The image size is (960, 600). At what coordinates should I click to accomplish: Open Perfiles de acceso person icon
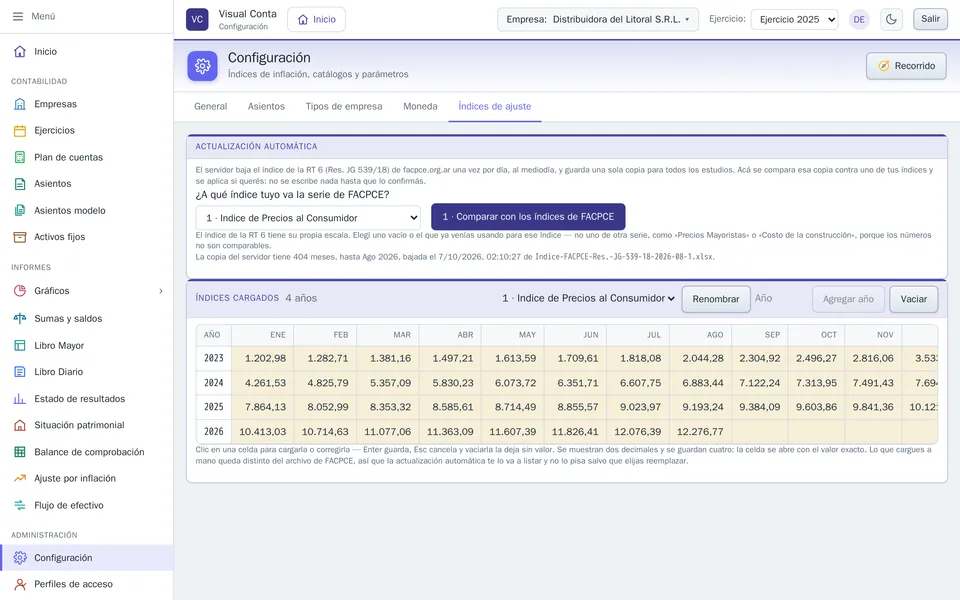click(20, 584)
